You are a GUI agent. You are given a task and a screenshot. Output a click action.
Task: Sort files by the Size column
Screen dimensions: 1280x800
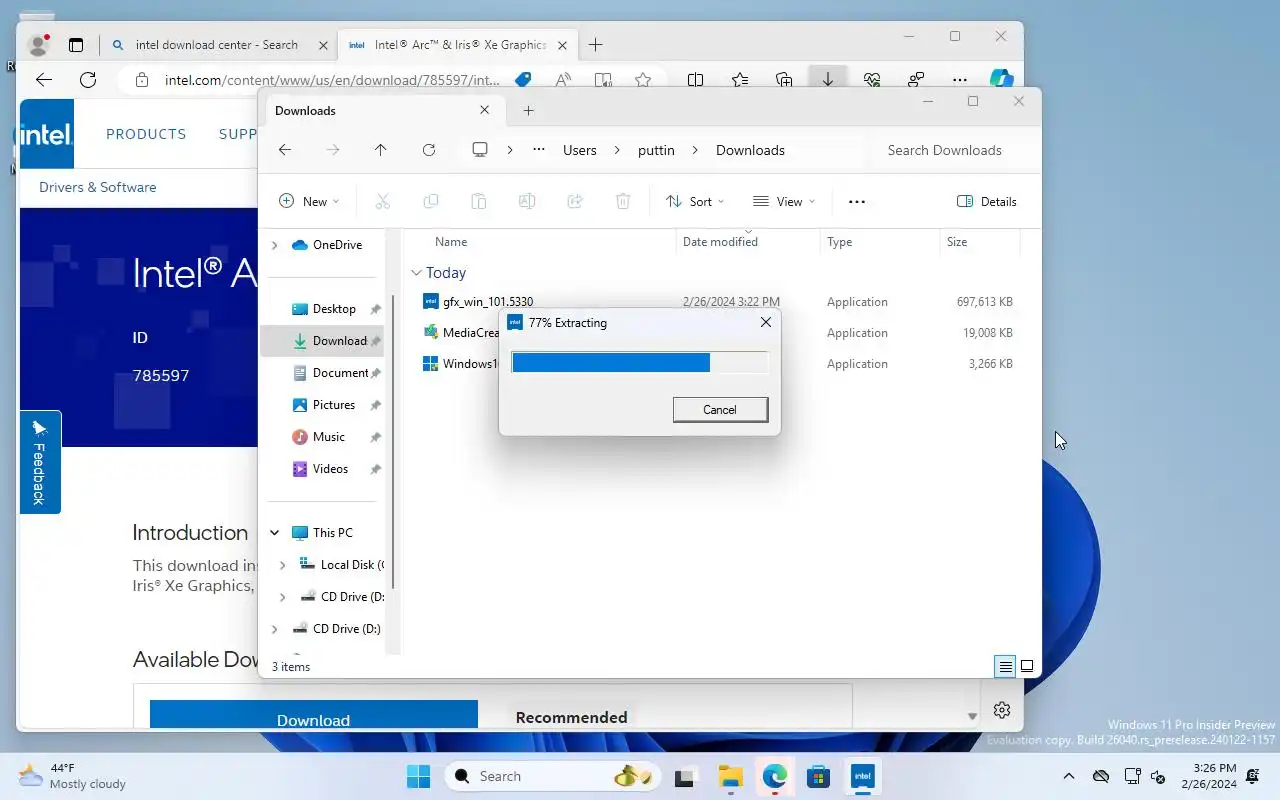click(x=957, y=242)
